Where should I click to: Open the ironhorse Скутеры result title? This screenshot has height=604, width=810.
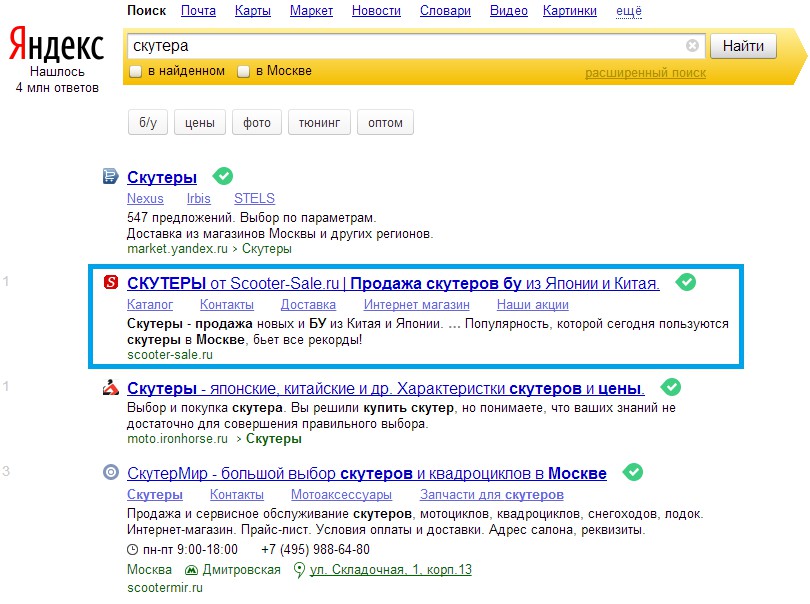(x=386, y=388)
